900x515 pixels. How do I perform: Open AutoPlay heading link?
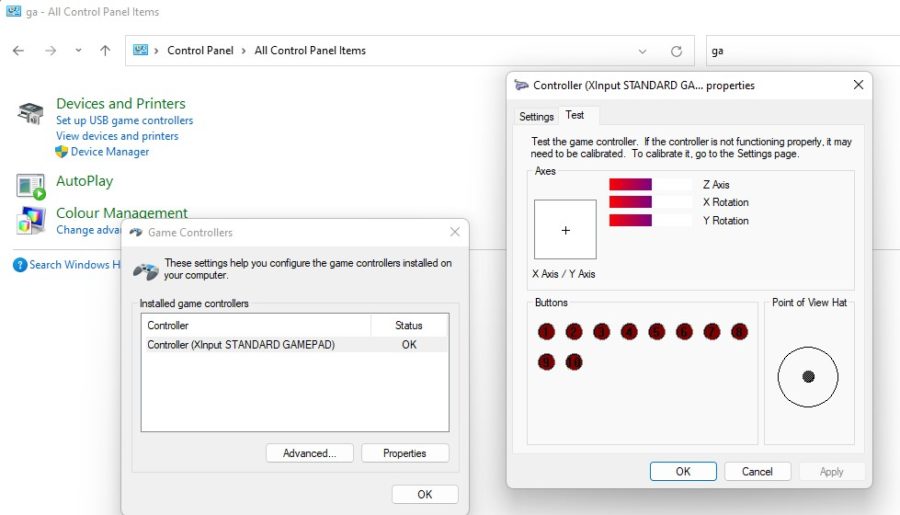point(84,181)
